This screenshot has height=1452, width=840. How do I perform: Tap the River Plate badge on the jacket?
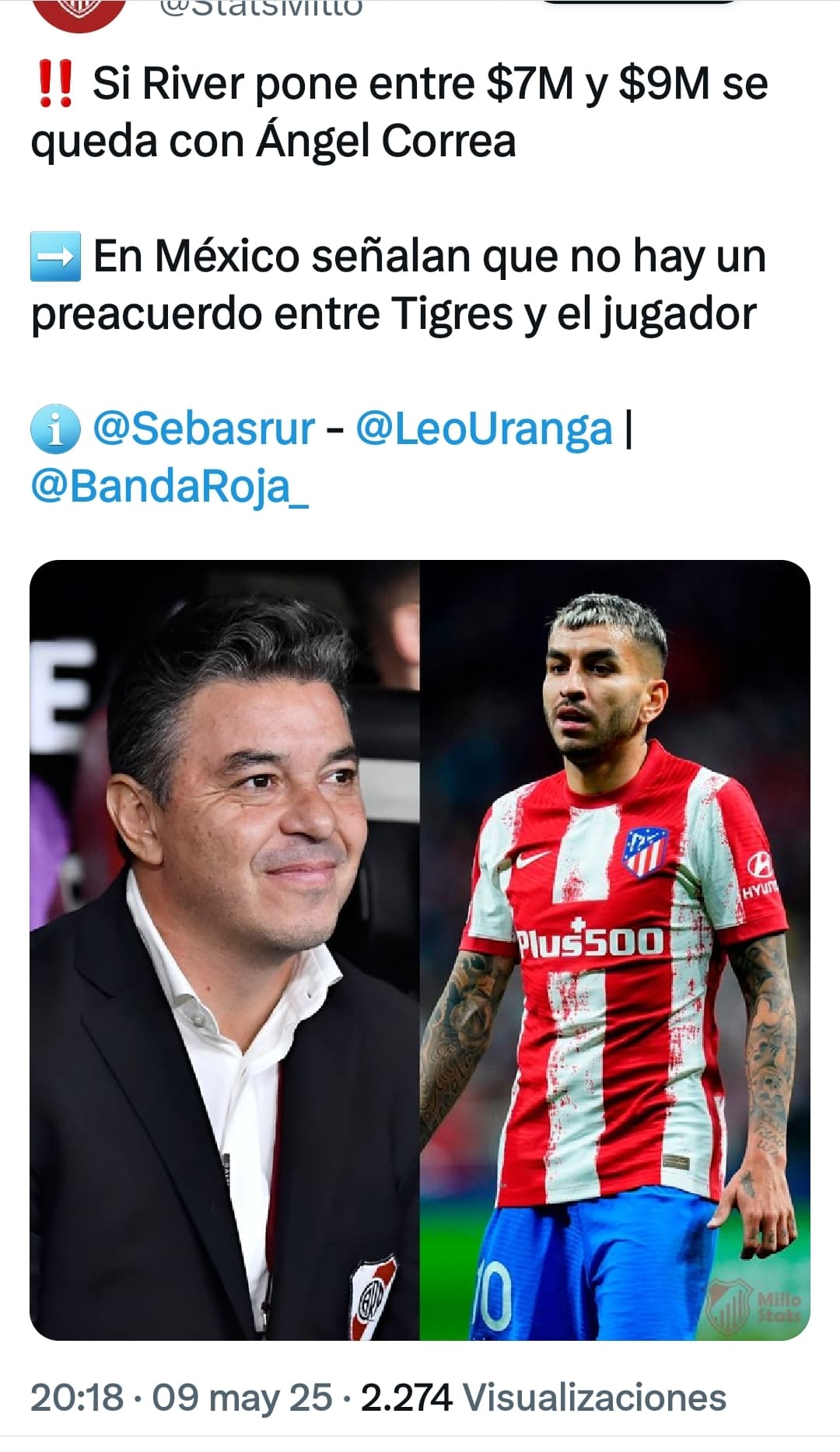pos(373,1298)
